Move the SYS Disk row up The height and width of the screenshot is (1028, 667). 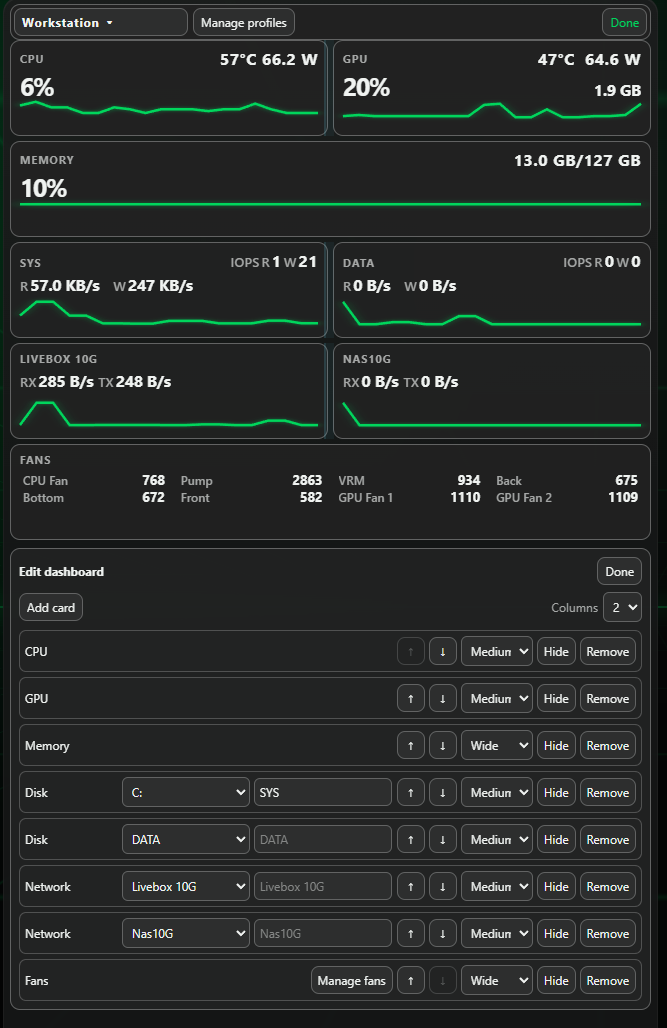[x=411, y=793]
